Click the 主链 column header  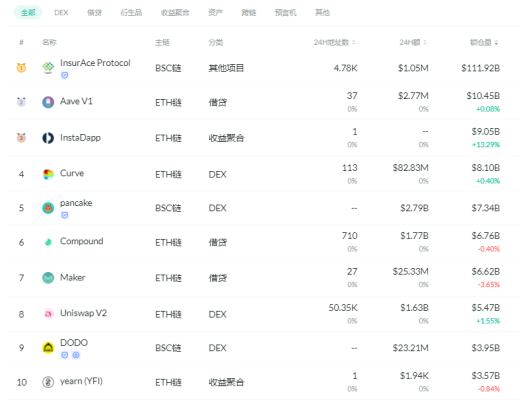[162, 42]
